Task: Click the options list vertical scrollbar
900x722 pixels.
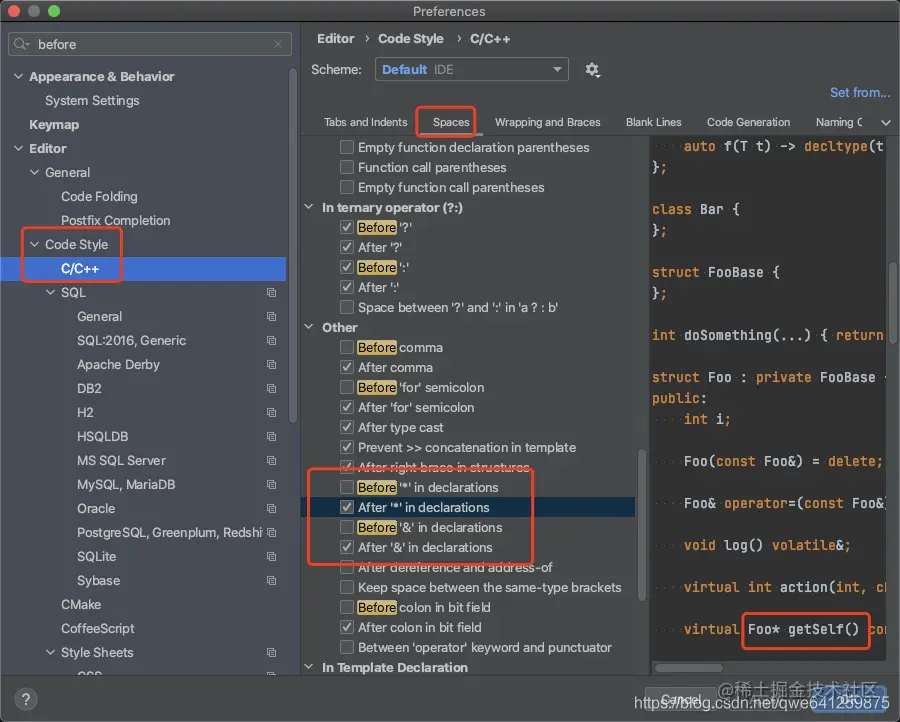Action: tap(642, 525)
